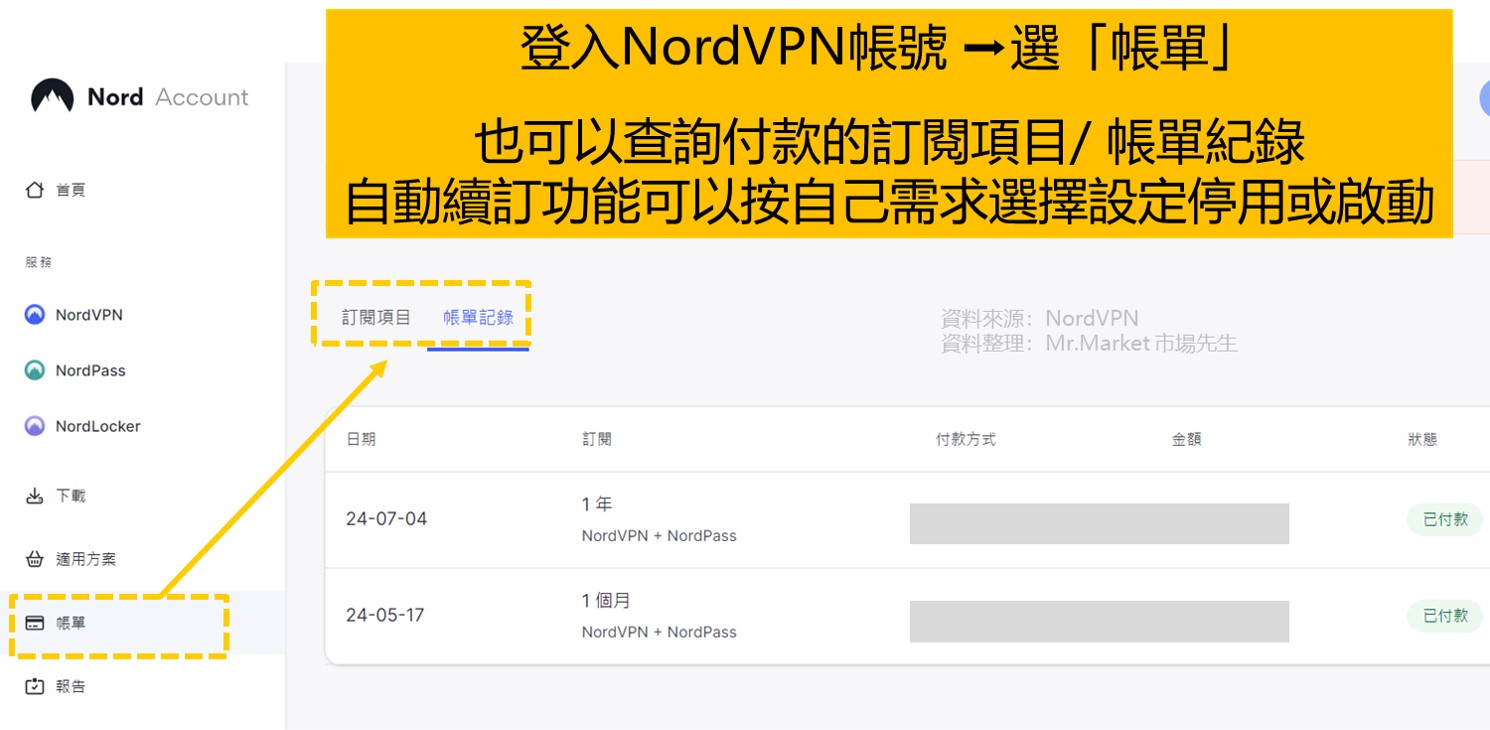The width and height of the screenshot is (1490, 730).
Task: Click the NordLocker service icon
Action: click(x=35, y=426)
